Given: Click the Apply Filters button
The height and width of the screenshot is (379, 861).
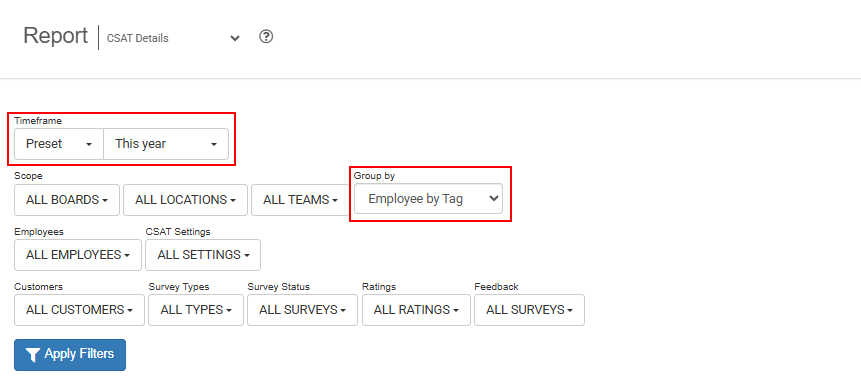Looking at the screenshot, I should [70, 355].
